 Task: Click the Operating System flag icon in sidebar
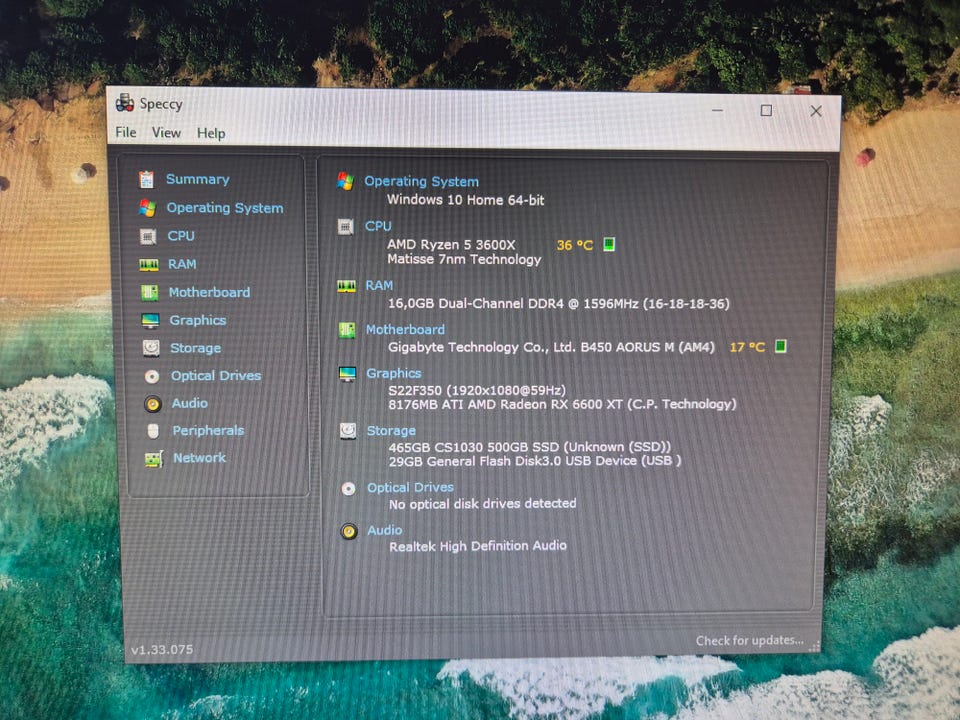point(147,208)
